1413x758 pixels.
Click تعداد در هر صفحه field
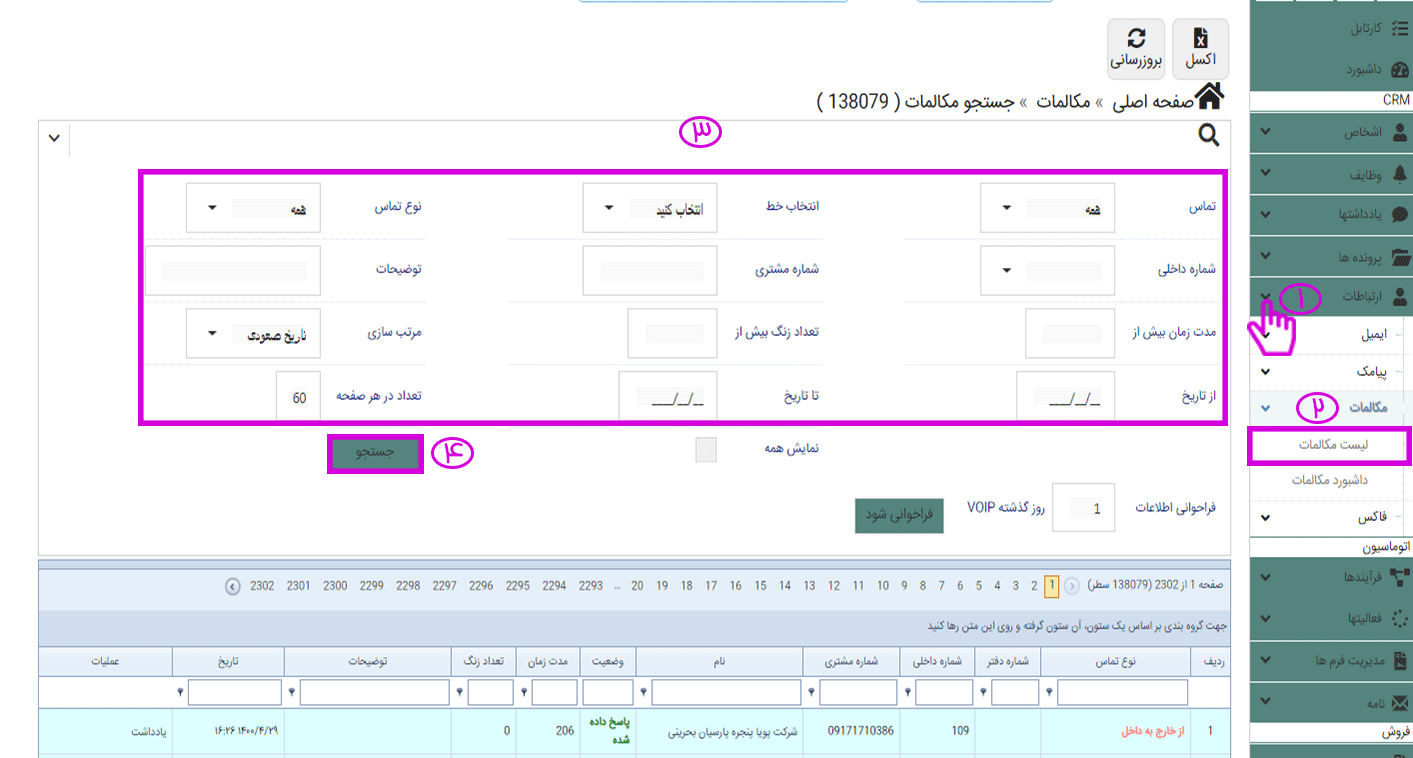pyautogui.click(x=298, y=396)
